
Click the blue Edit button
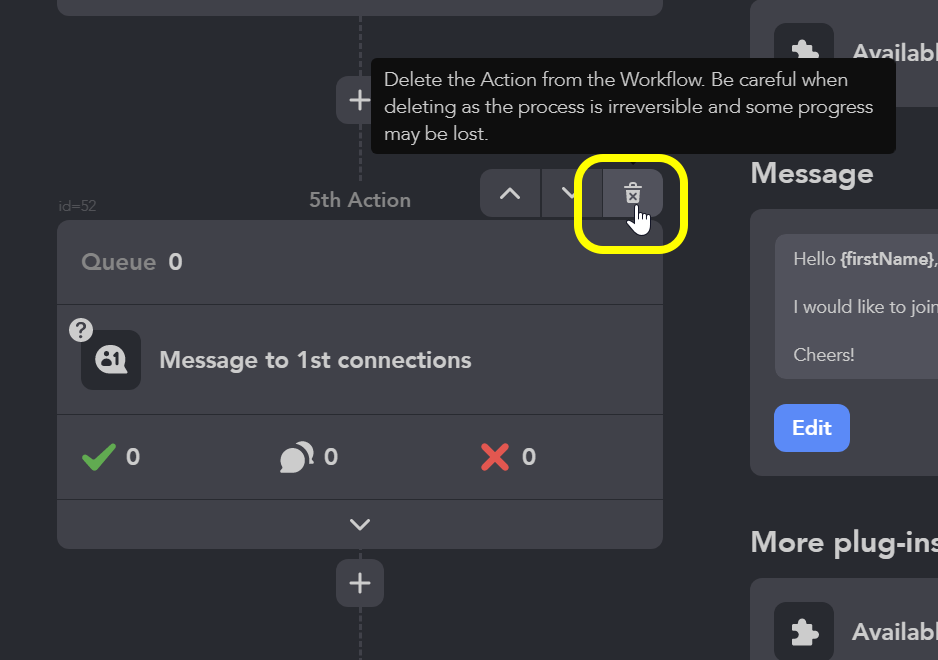[812, 428]
